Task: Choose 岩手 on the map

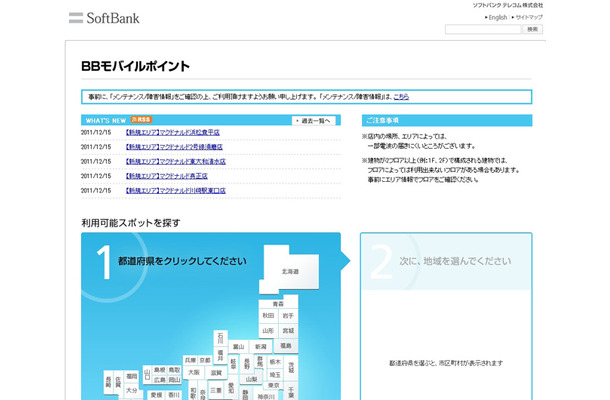Action: tap(288, 316)
